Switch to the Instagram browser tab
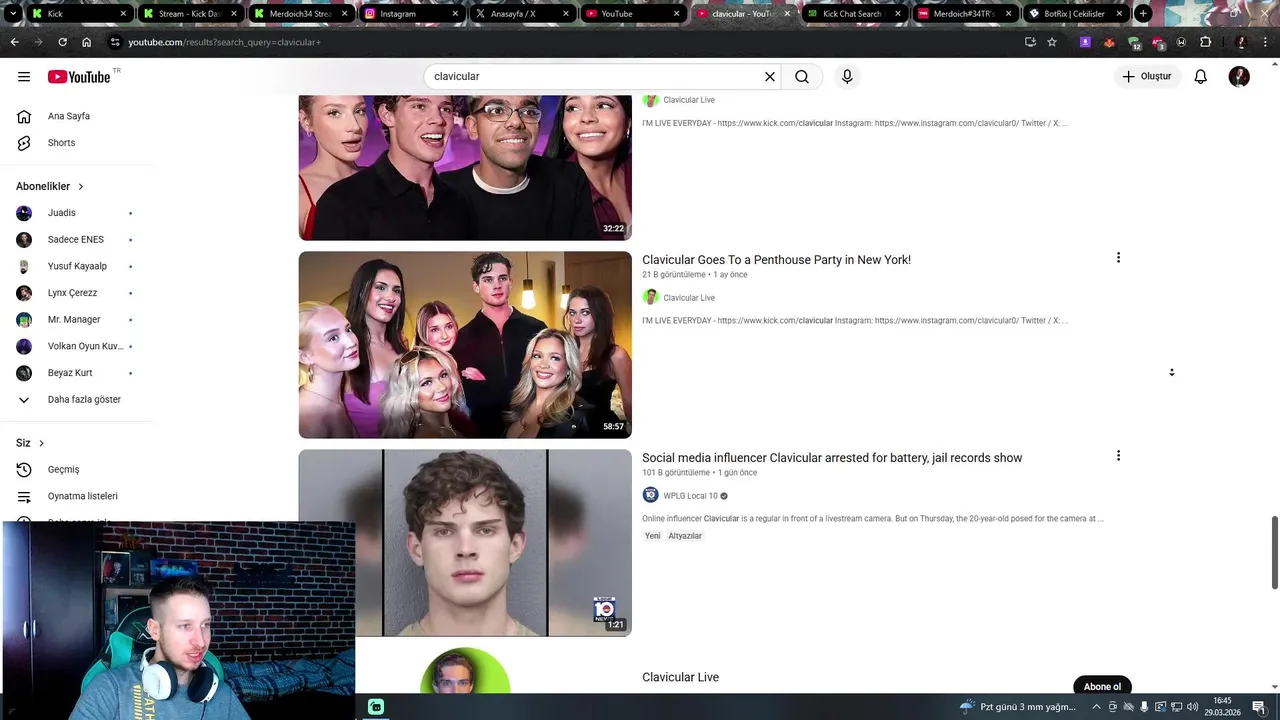The height and width of the screenshot is (720, 1280). click(x=413, y=14)
